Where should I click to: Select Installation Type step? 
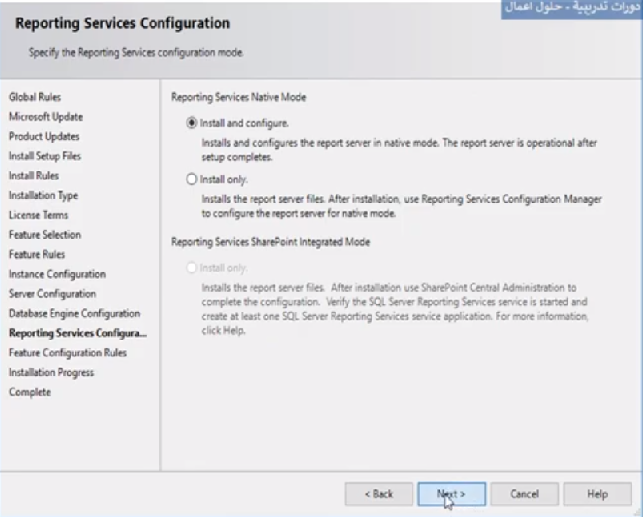coord(43,196)
